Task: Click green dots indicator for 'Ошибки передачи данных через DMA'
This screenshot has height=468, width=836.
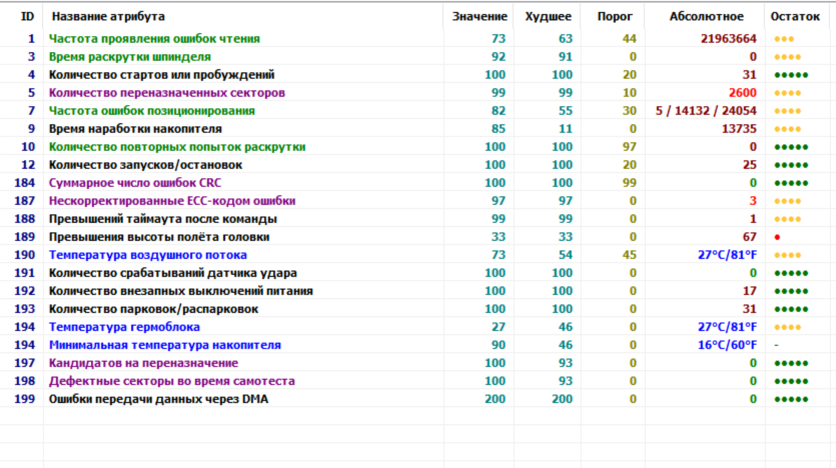Action: click(790, 399)
